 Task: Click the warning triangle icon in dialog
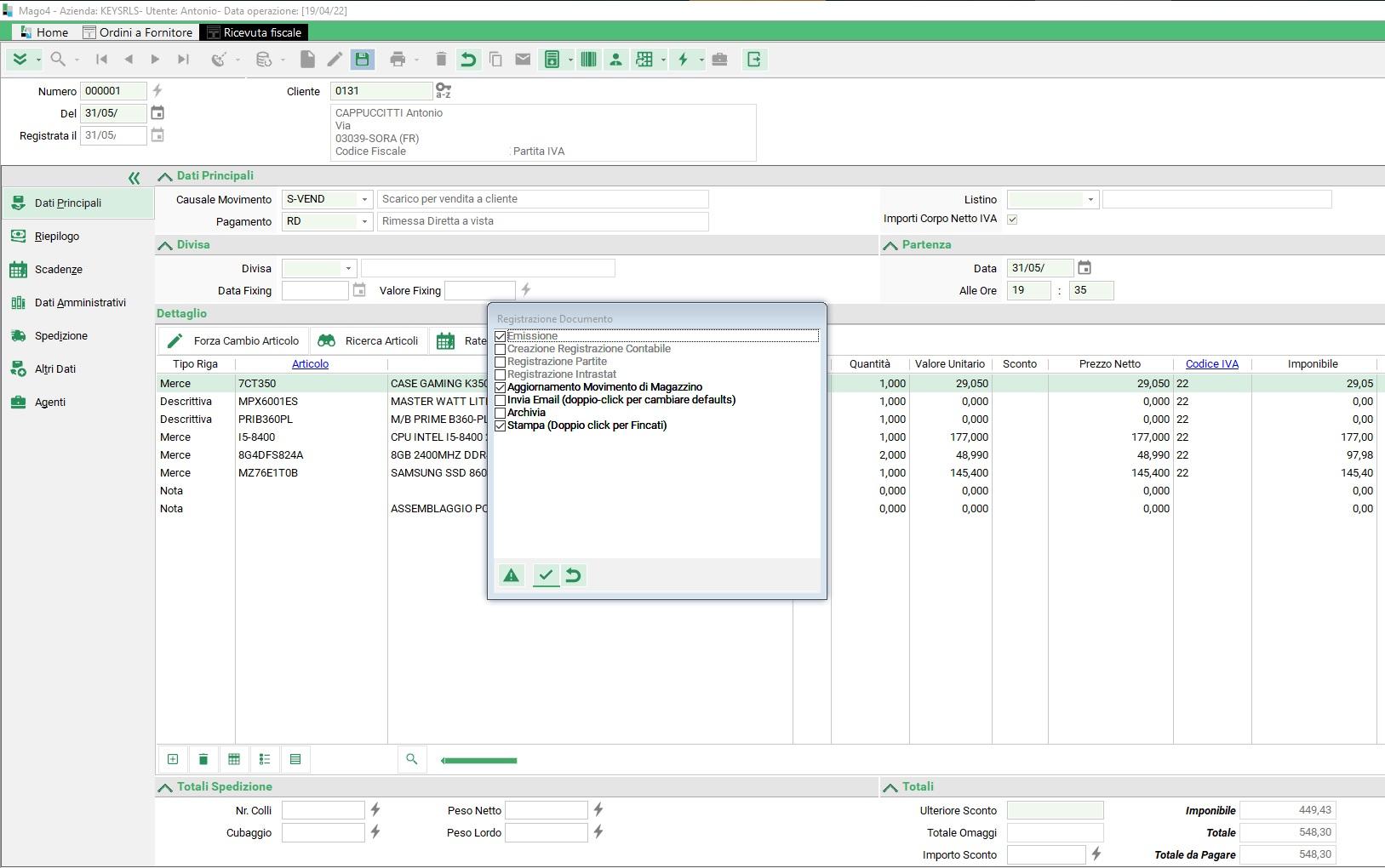pyautogui.click(x=511, y=576)
